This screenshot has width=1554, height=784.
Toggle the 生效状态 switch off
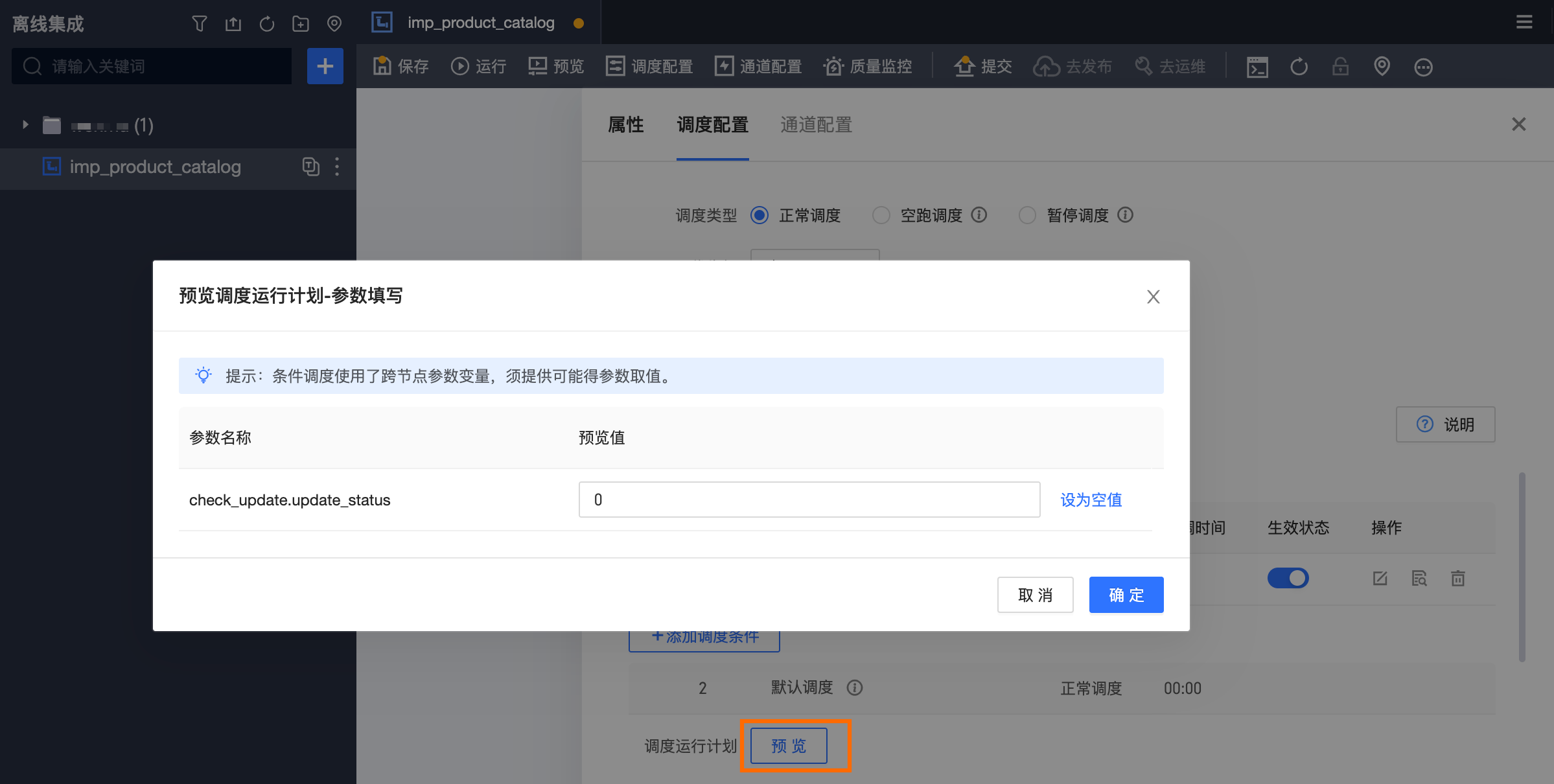click(x=1288, y=578)
